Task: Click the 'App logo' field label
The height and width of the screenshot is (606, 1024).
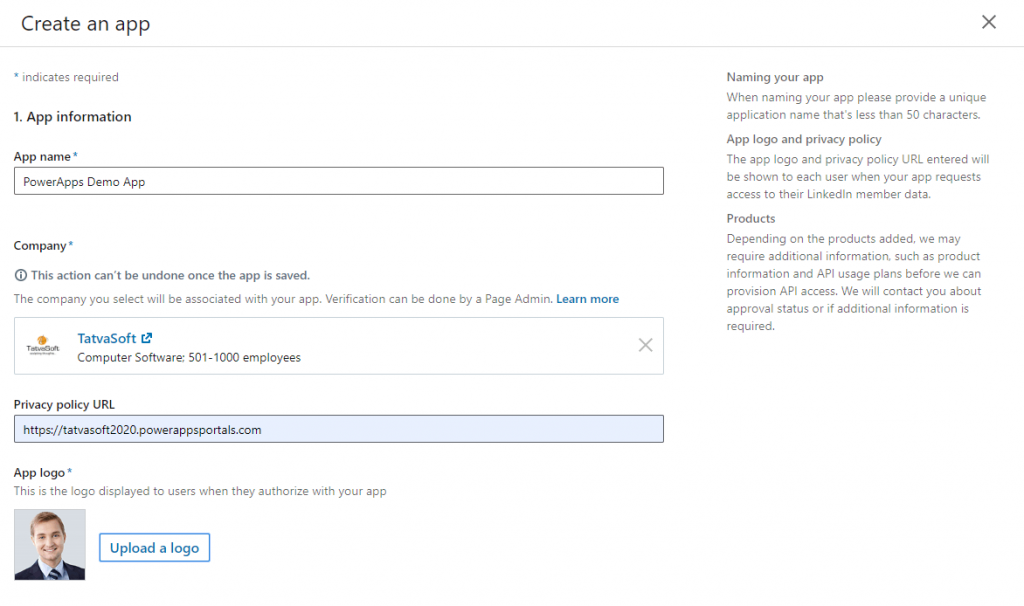Action: [x=39, y=472]
